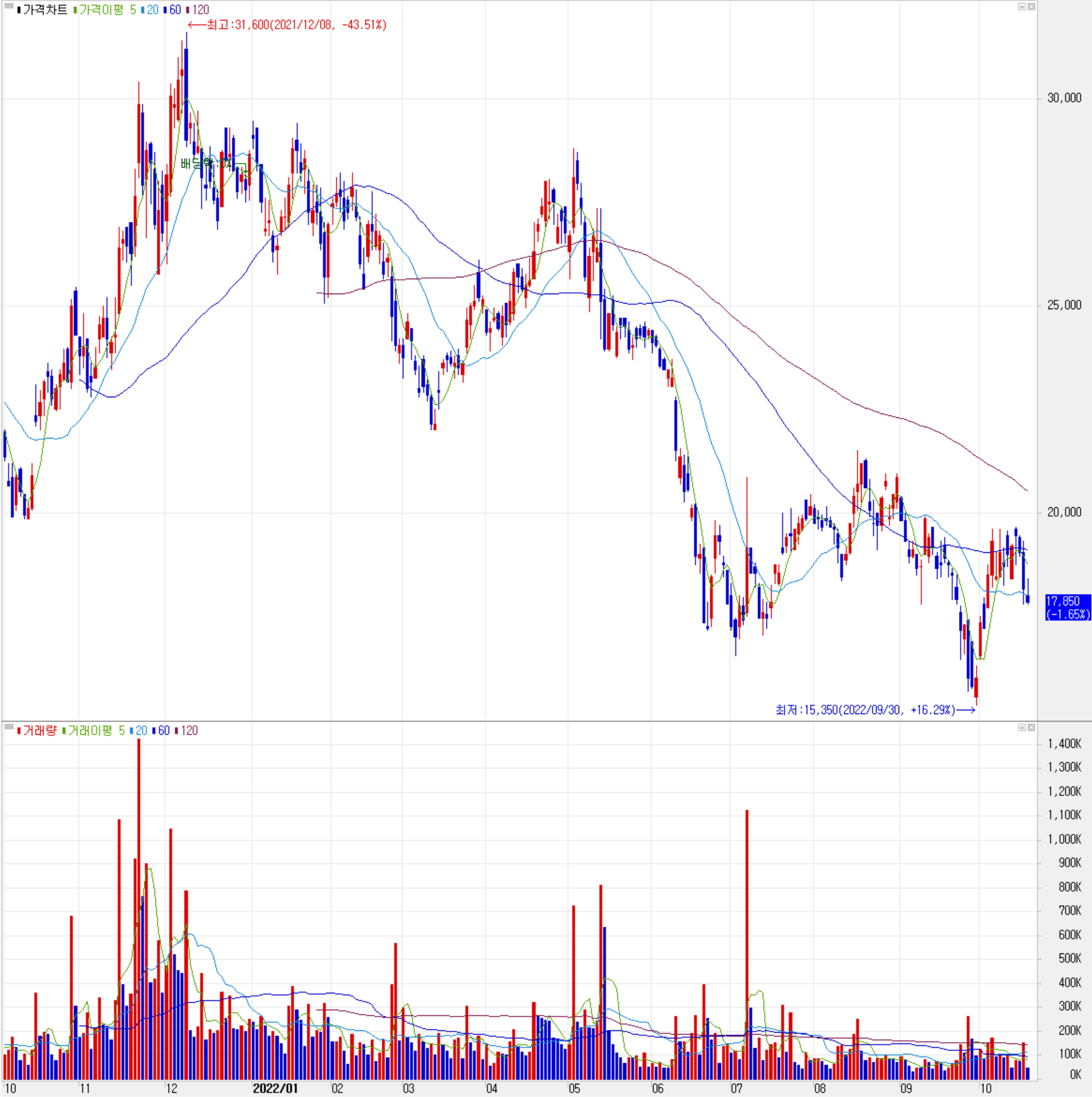Screen dimensions: 1092x1097
Task: Select the price 20-day moving average legend
Action: (151, 10)
